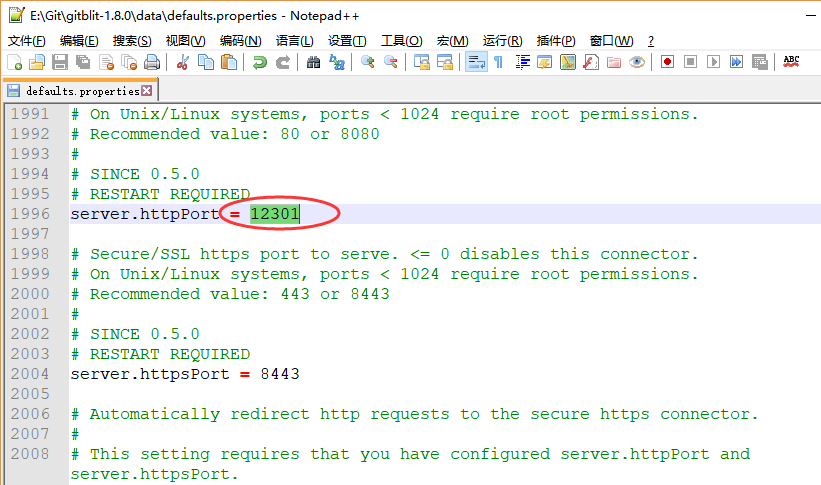Toggle the indent guide toolbar button
Screen dimensions: 821x485
tap(522, 62)
